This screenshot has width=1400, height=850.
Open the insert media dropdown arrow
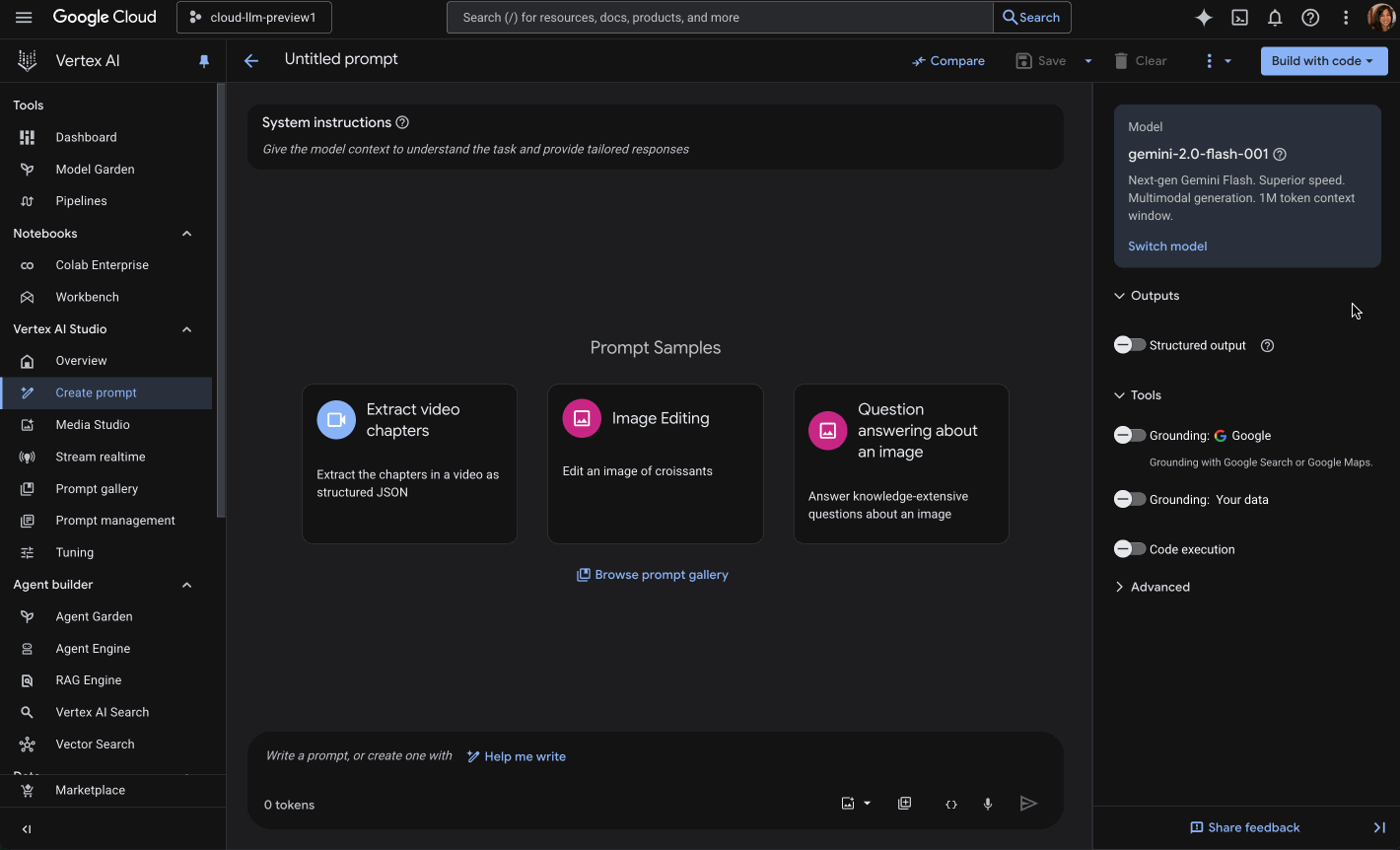pyautogui.click(x=868, y=804)
